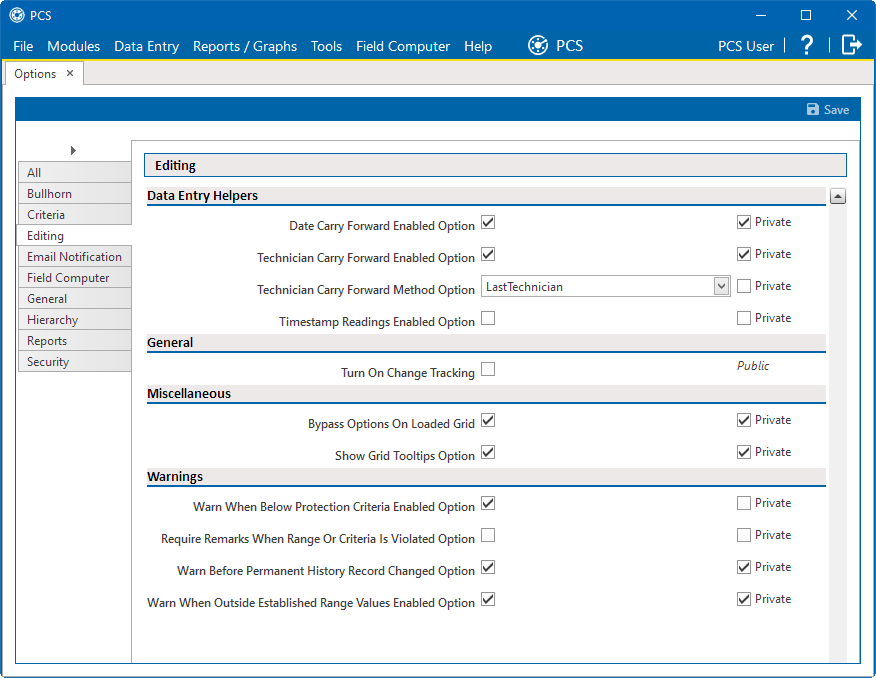Toggle Private for Date Carry Forward option
This screenshot has height=678, width=876.
(x=744, y=222)
